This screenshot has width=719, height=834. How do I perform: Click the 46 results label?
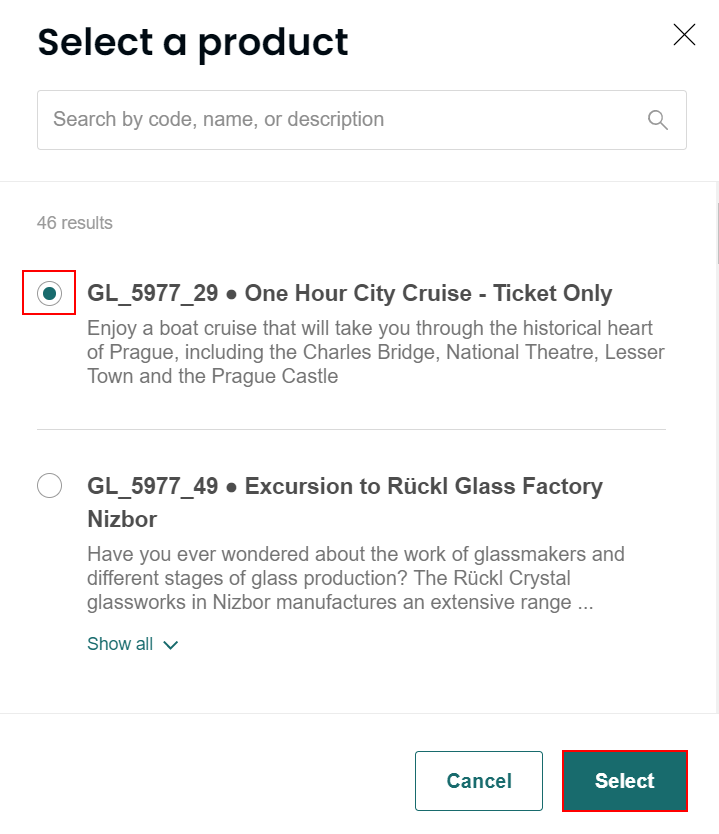click(75, 223)
